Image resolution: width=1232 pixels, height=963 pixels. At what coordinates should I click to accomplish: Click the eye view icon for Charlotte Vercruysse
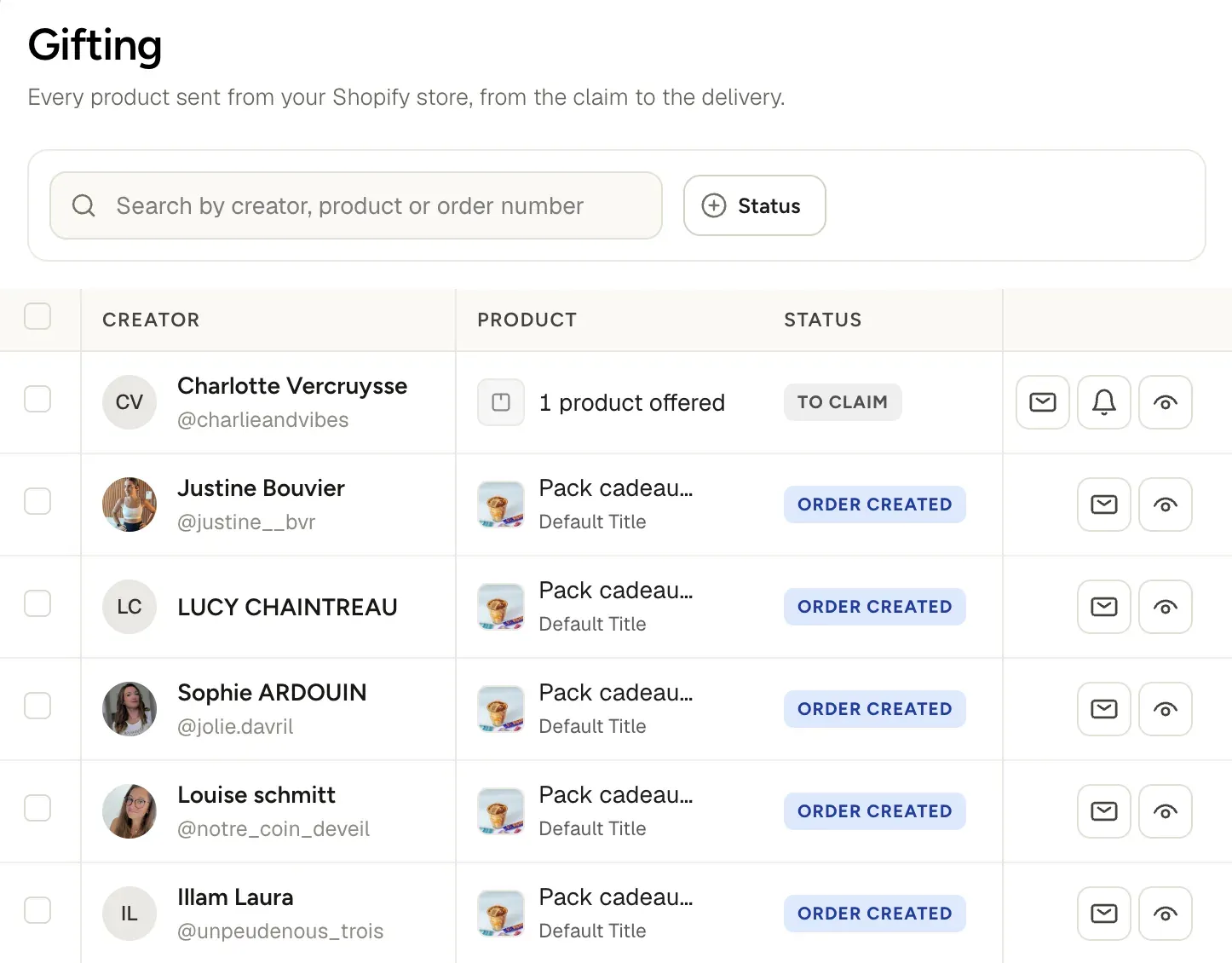(x=1166, y=402)
